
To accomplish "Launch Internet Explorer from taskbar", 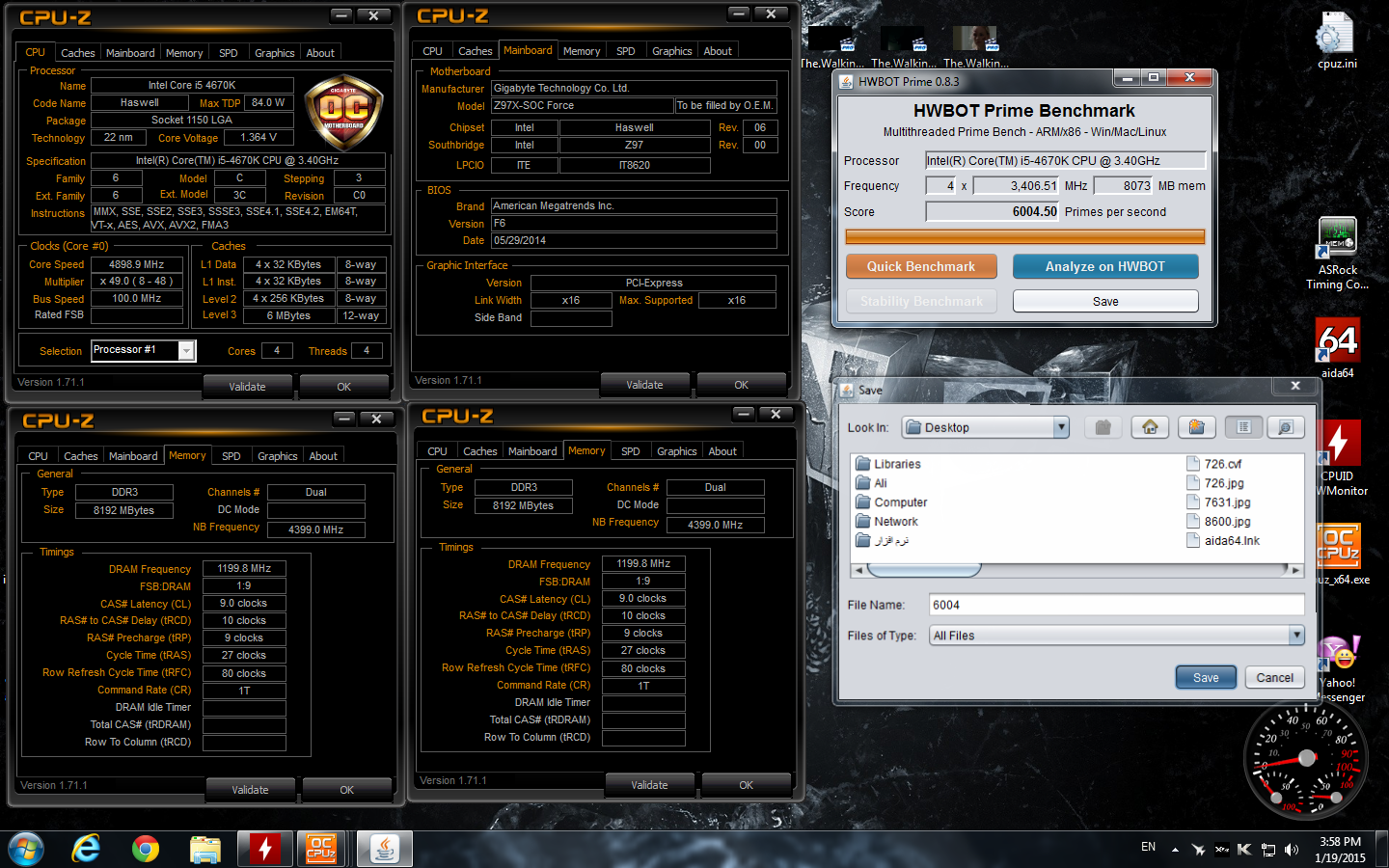I will coord(87,849).
